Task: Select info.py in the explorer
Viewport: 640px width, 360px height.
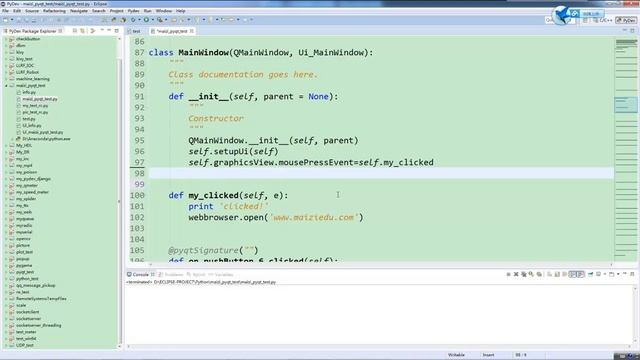Action: (x=29, y=93)
